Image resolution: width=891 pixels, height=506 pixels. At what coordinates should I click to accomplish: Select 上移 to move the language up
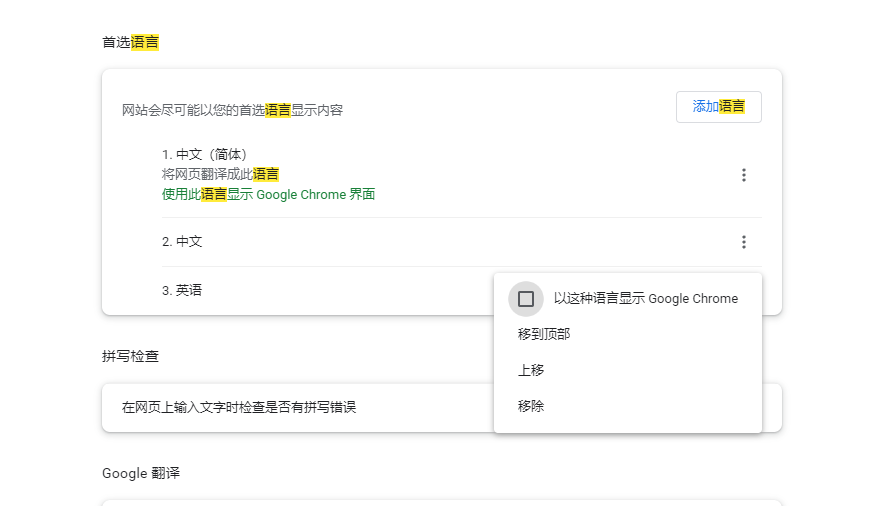point(531,370)
